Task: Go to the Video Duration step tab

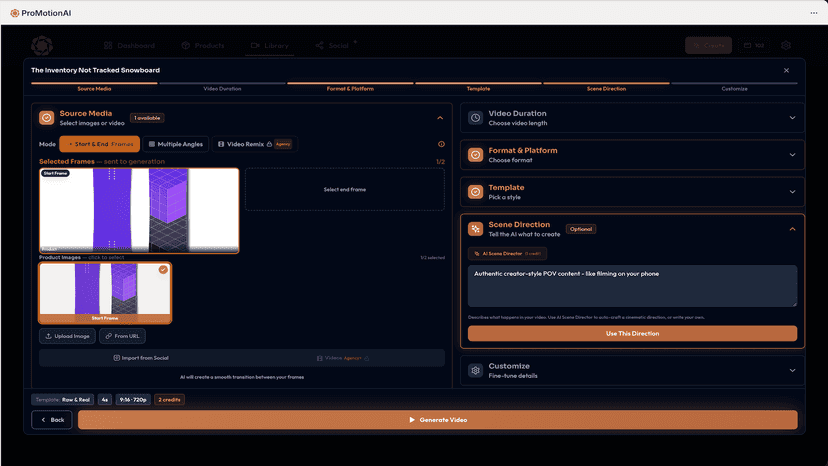Action: 222,88
